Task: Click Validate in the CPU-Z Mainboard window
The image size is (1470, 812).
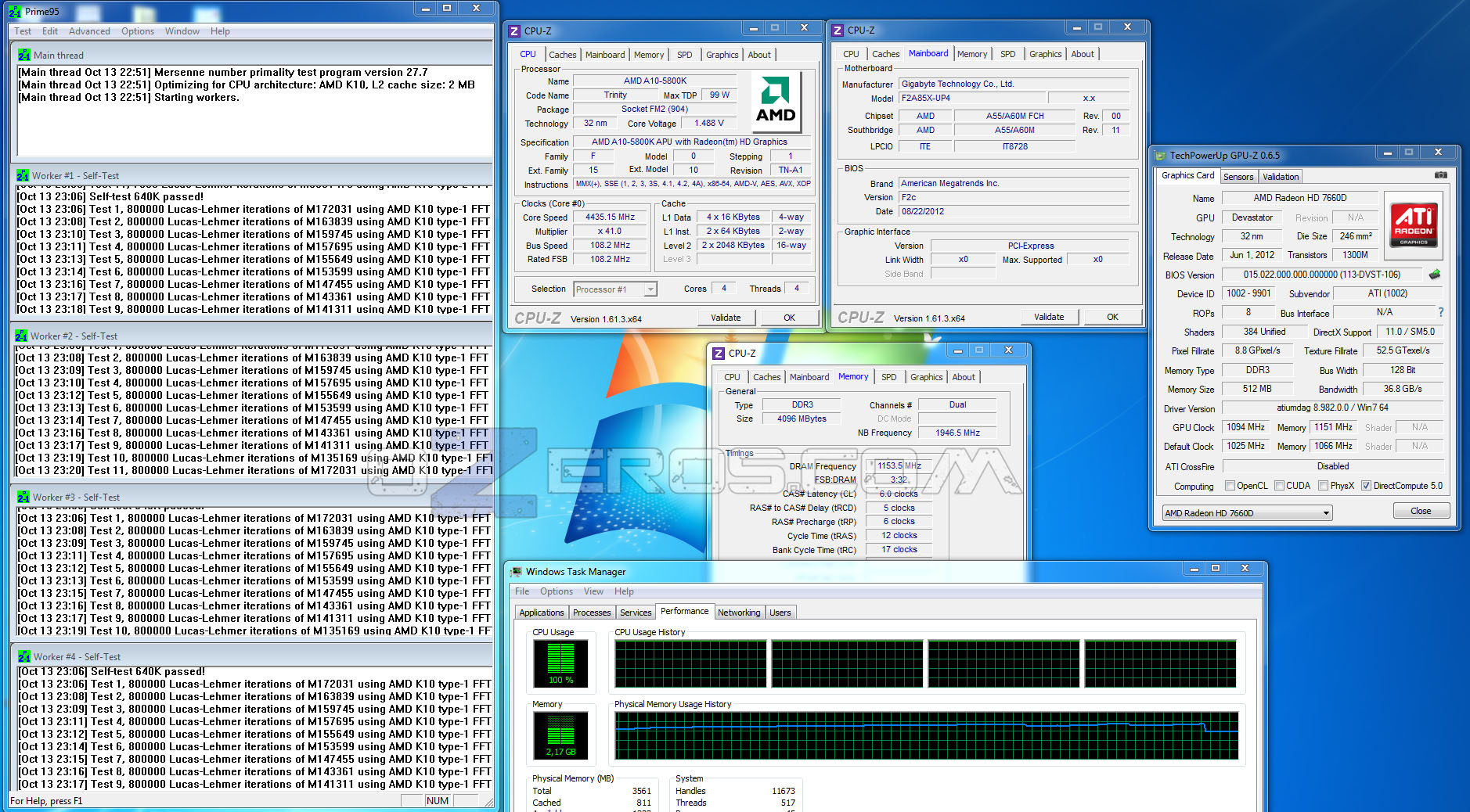Action: point(1049,317)
